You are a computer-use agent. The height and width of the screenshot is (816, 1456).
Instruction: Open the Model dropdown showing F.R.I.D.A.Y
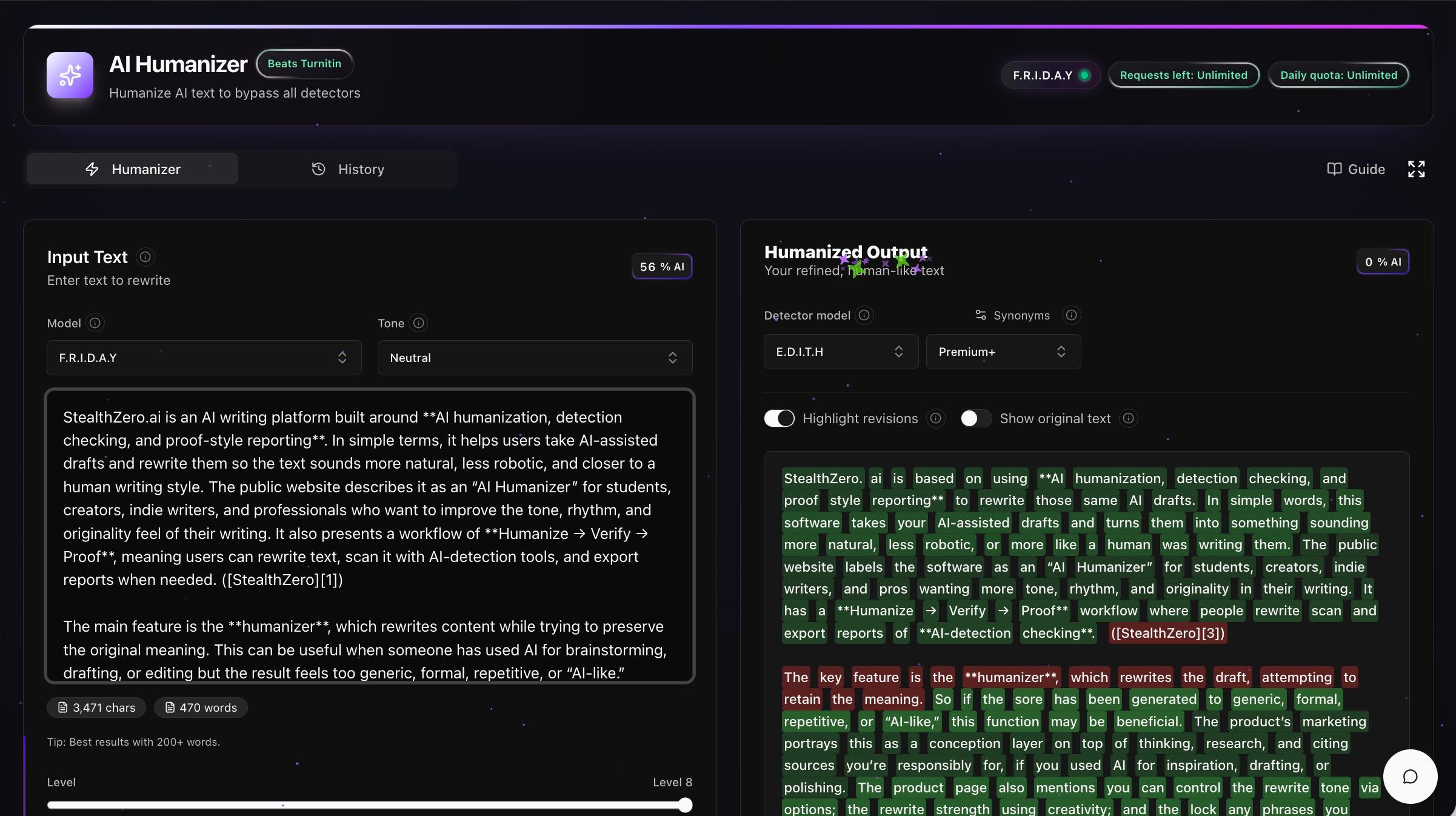click(x=204, y=358)
